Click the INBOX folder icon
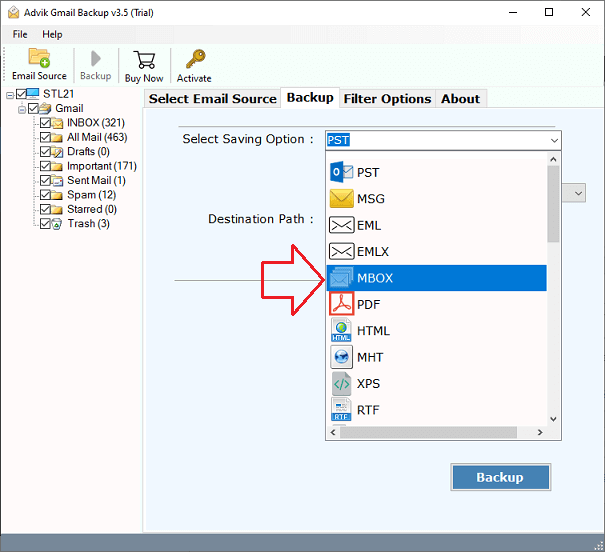The height and width of the screenshot is (552, 605). (x=57, y=123)
